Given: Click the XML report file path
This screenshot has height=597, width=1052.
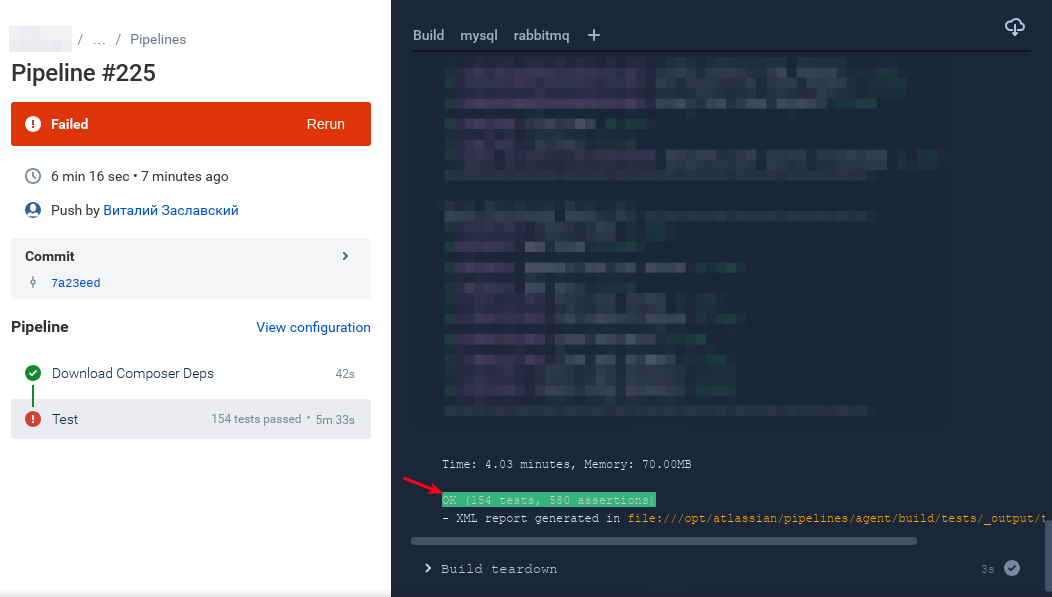Looking at the screenshot, I should pyautogui.click(x=837, y=519).
